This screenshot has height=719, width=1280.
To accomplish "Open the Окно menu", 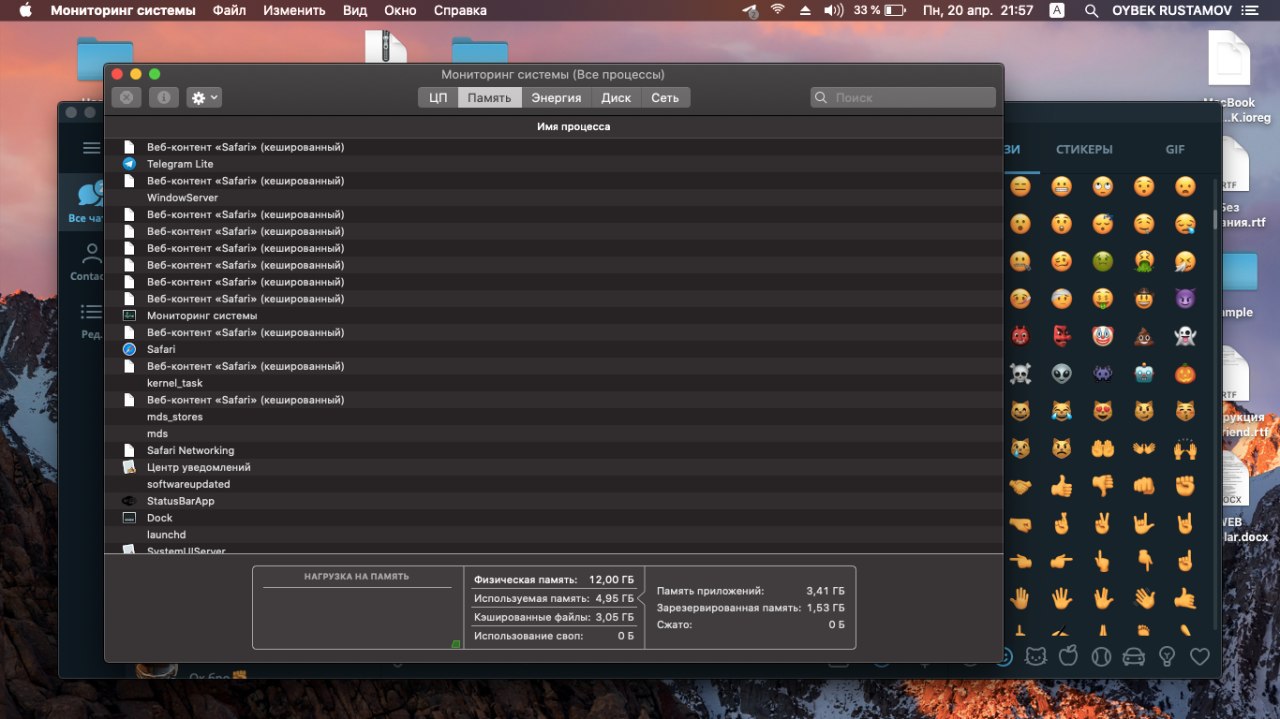I will point(400,11).
